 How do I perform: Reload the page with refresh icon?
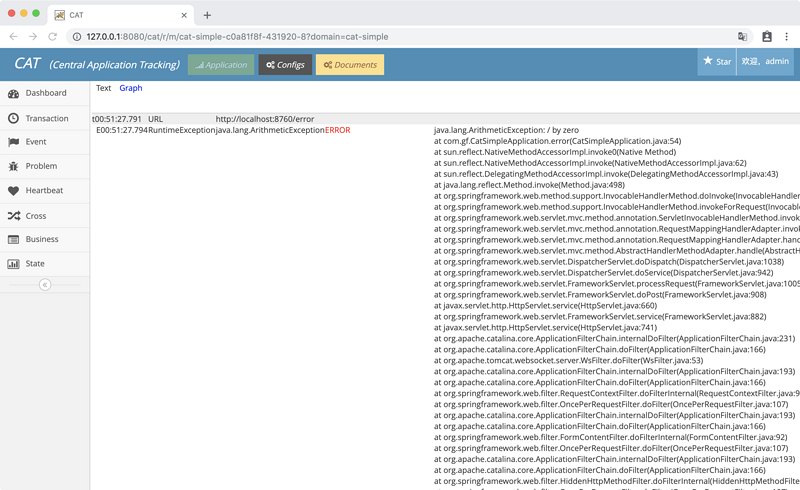pos(52,36)
